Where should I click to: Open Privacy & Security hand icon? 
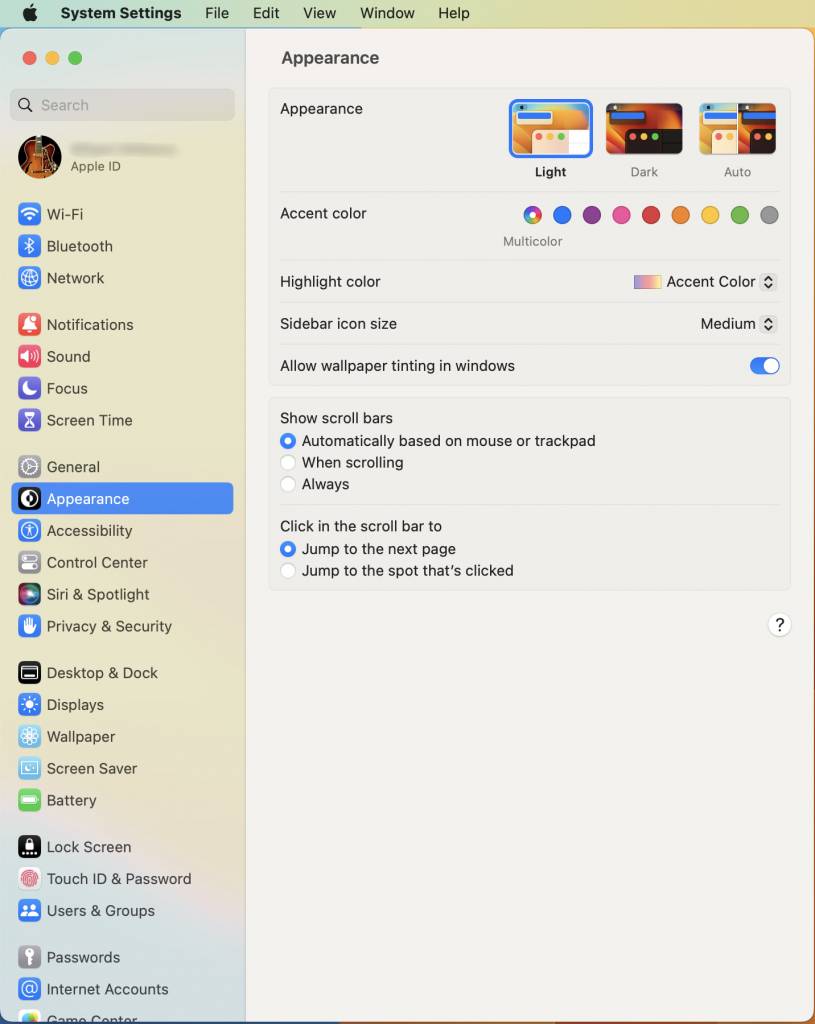pos(29,626)
